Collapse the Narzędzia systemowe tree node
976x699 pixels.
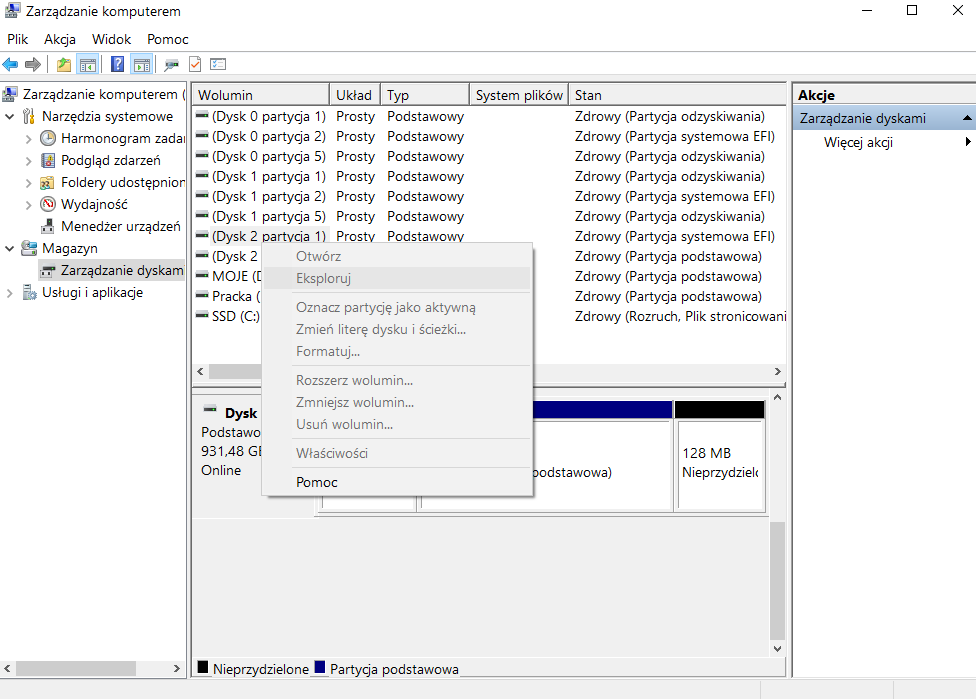9,116
